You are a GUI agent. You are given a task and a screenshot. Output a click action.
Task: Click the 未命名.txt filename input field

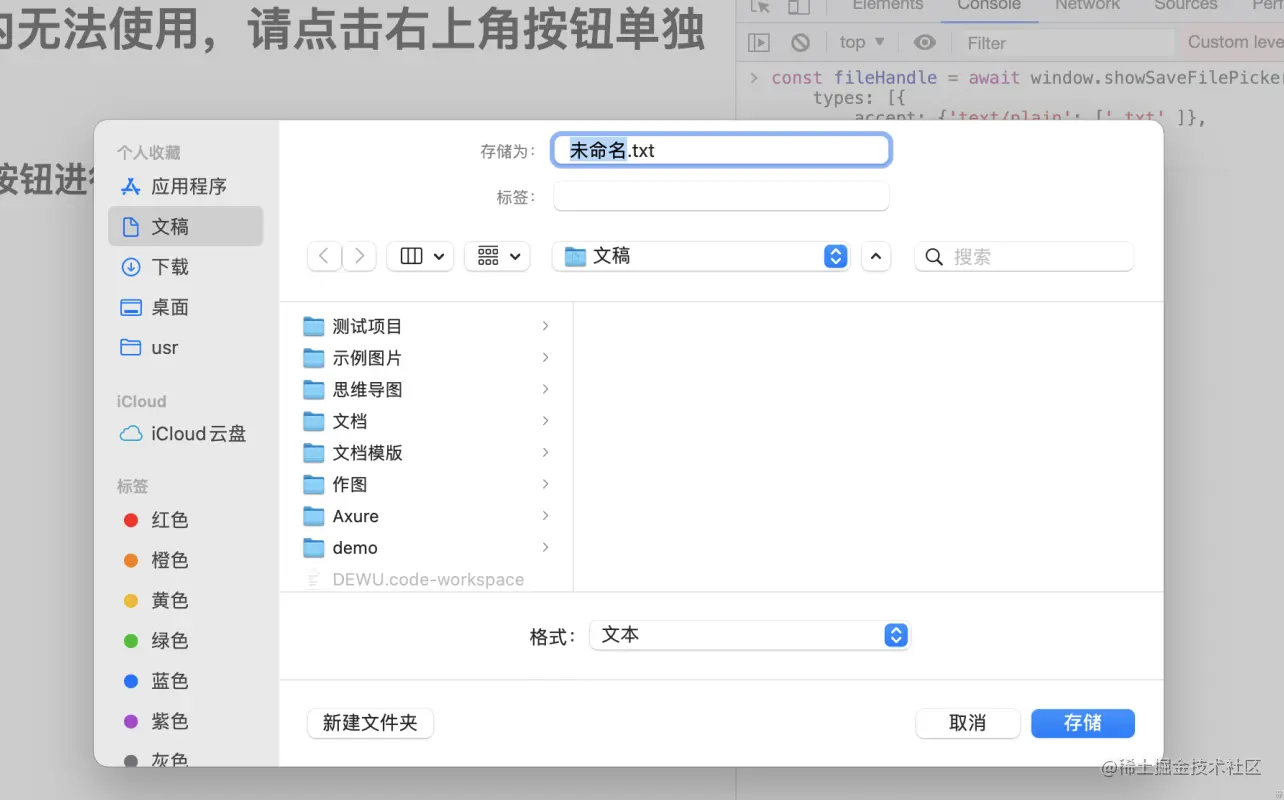click(720, 149)
